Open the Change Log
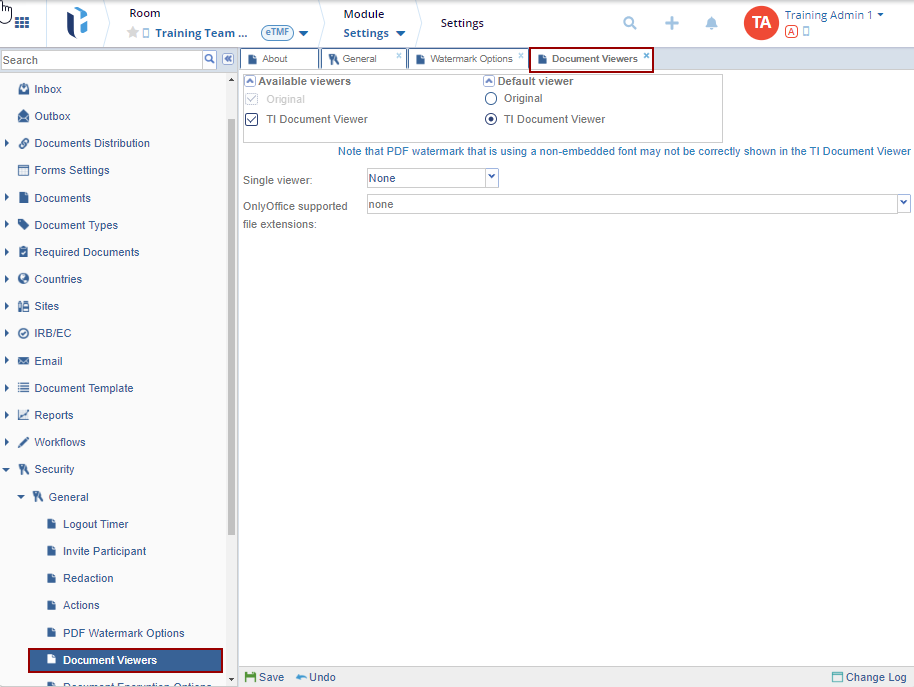The height and width of the screenshot is (687, 914). click(x=868, y=677)
